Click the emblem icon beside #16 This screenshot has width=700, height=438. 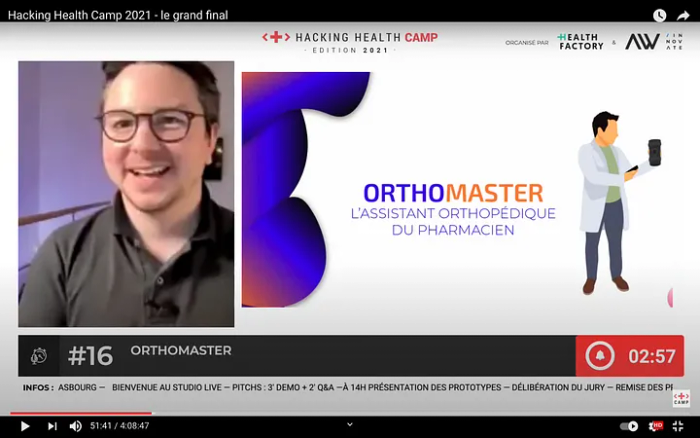click(39, 356)
